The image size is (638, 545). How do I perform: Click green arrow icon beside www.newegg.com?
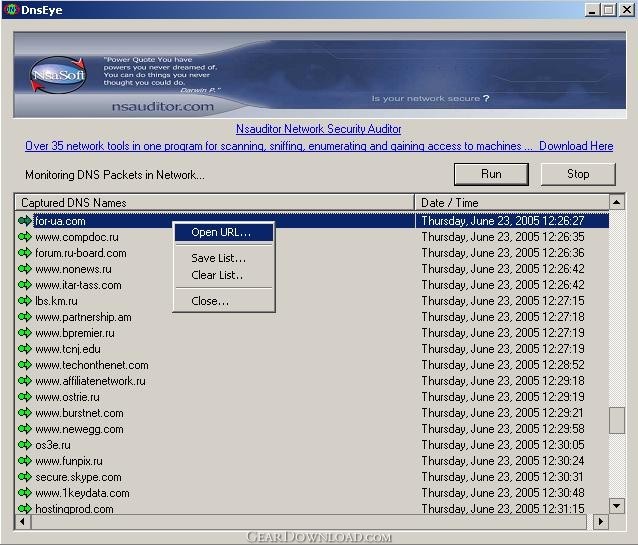click(25, 429)
